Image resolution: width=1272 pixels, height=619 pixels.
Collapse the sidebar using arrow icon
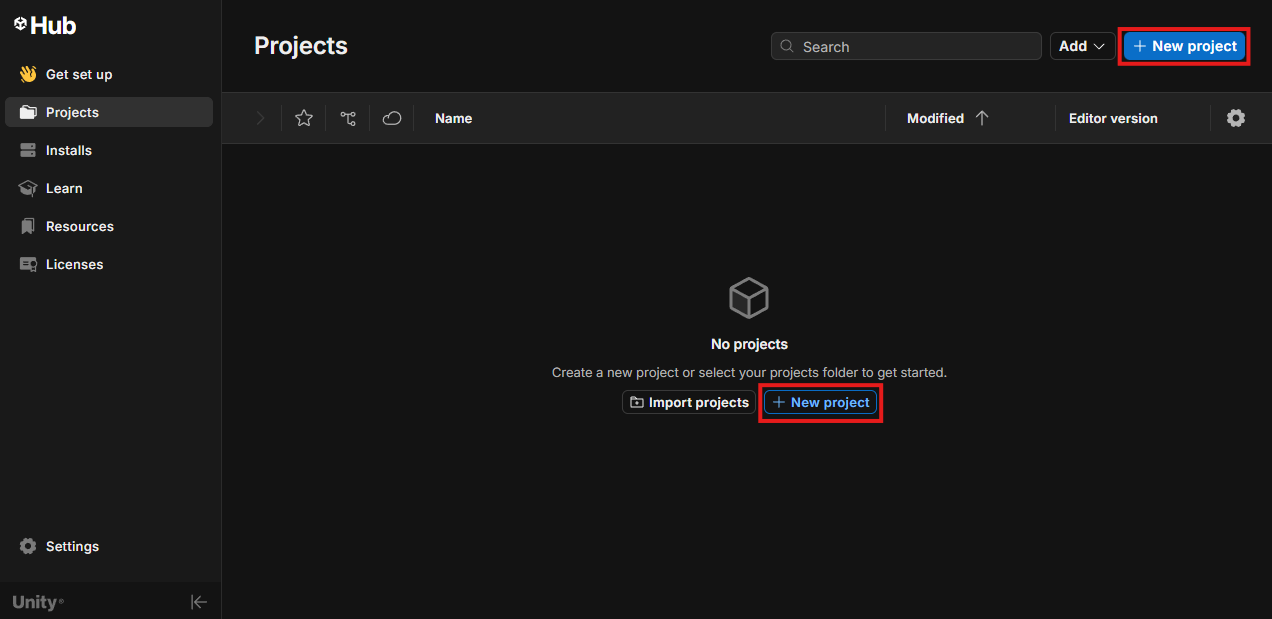[x=199, y=602]
